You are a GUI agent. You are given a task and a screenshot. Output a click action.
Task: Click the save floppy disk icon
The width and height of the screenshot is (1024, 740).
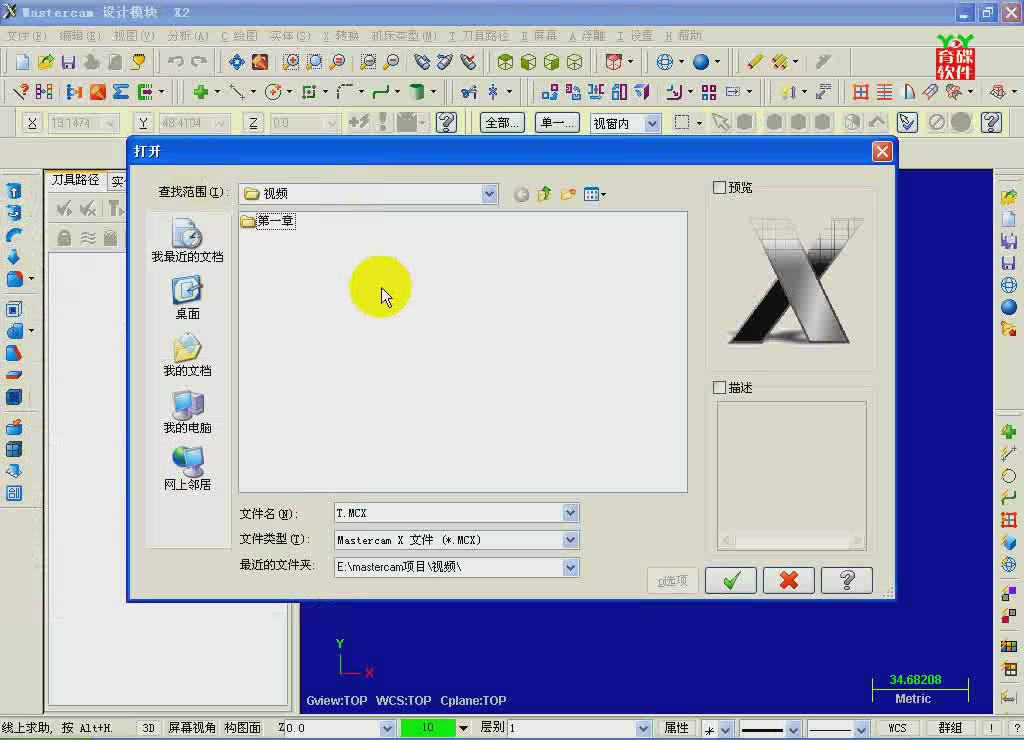69,62
